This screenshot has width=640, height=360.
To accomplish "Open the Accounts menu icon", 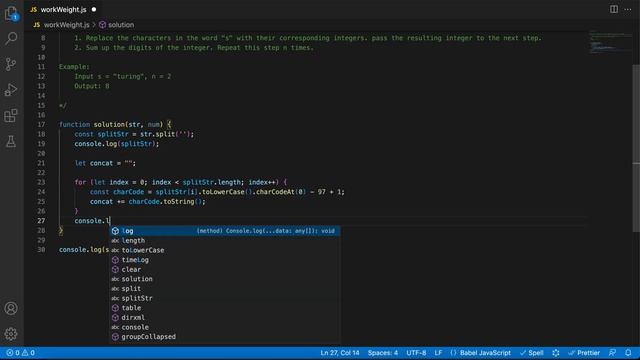I will (11, 308).
